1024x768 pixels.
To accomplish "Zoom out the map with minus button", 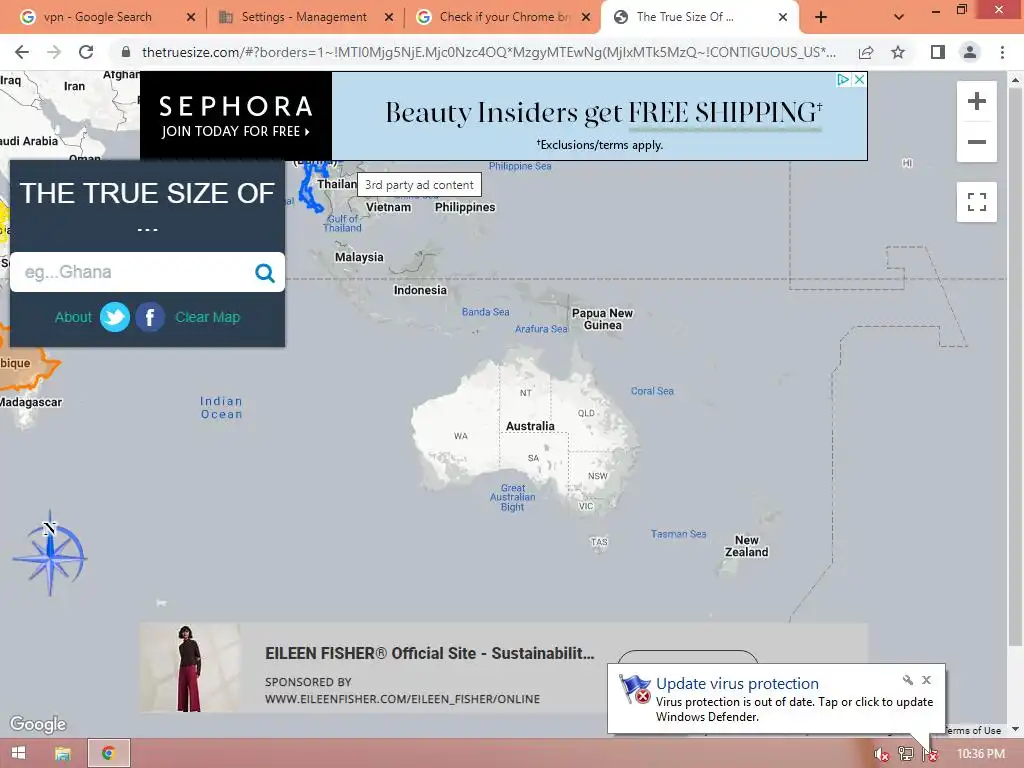I will coord(976,142).
